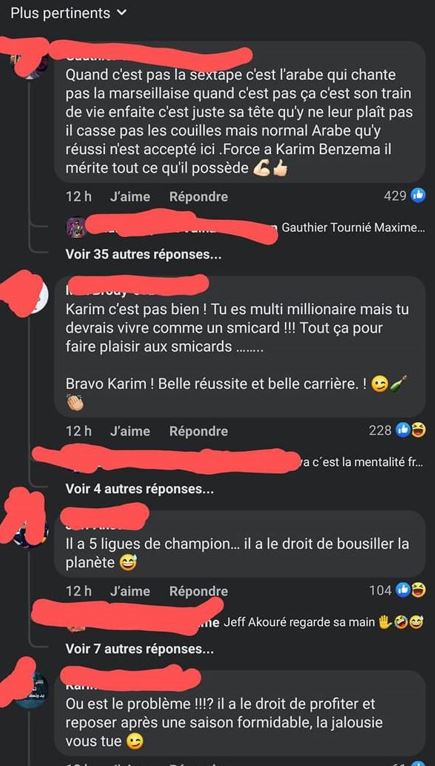Expand 'Voir 35 autres réponses'
435x766 pixels.
pyautogui.click(x=143, y=255)
